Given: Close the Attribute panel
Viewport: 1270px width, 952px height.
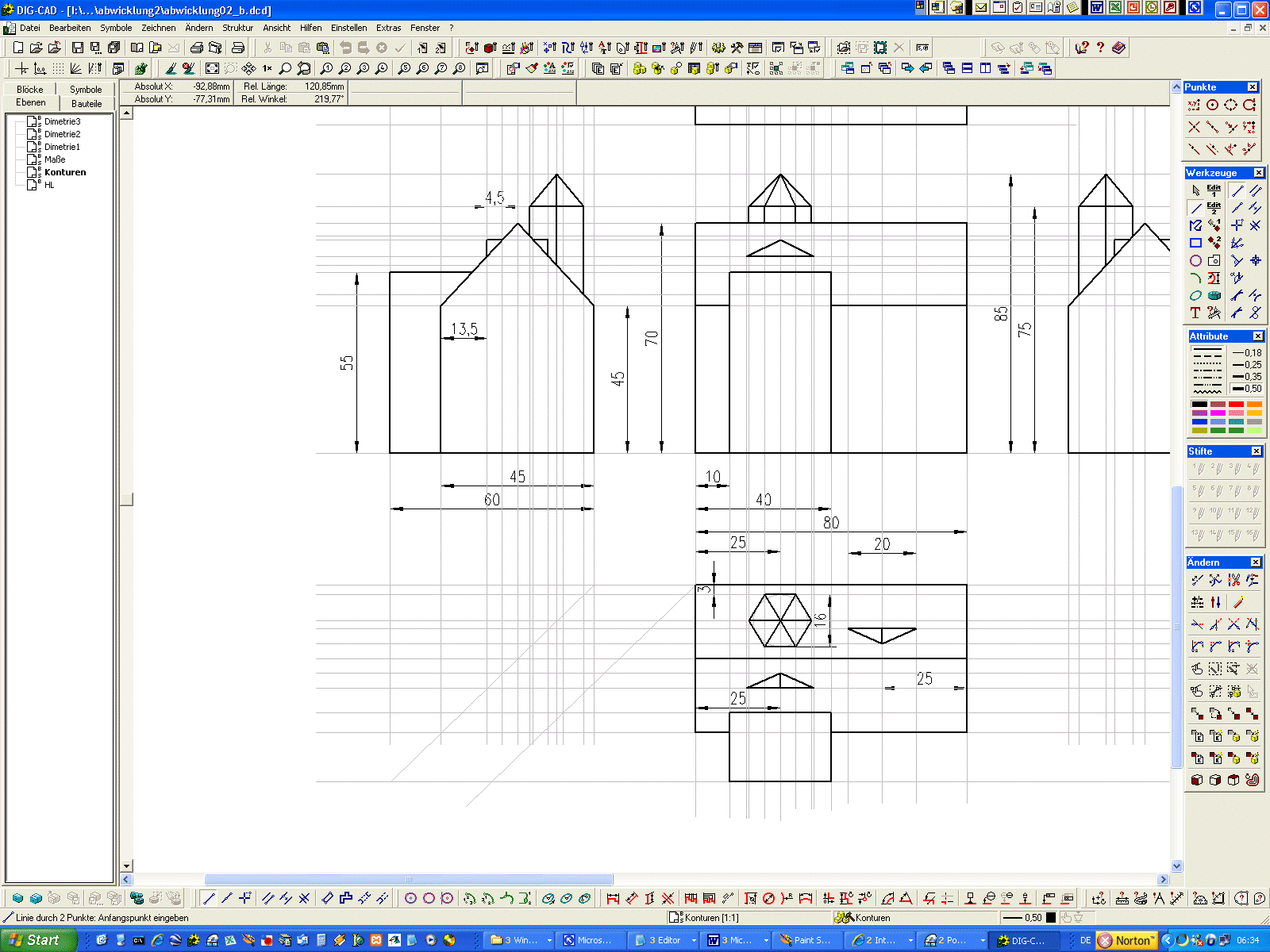Looking at the screenshot, I should point(1258,336).
